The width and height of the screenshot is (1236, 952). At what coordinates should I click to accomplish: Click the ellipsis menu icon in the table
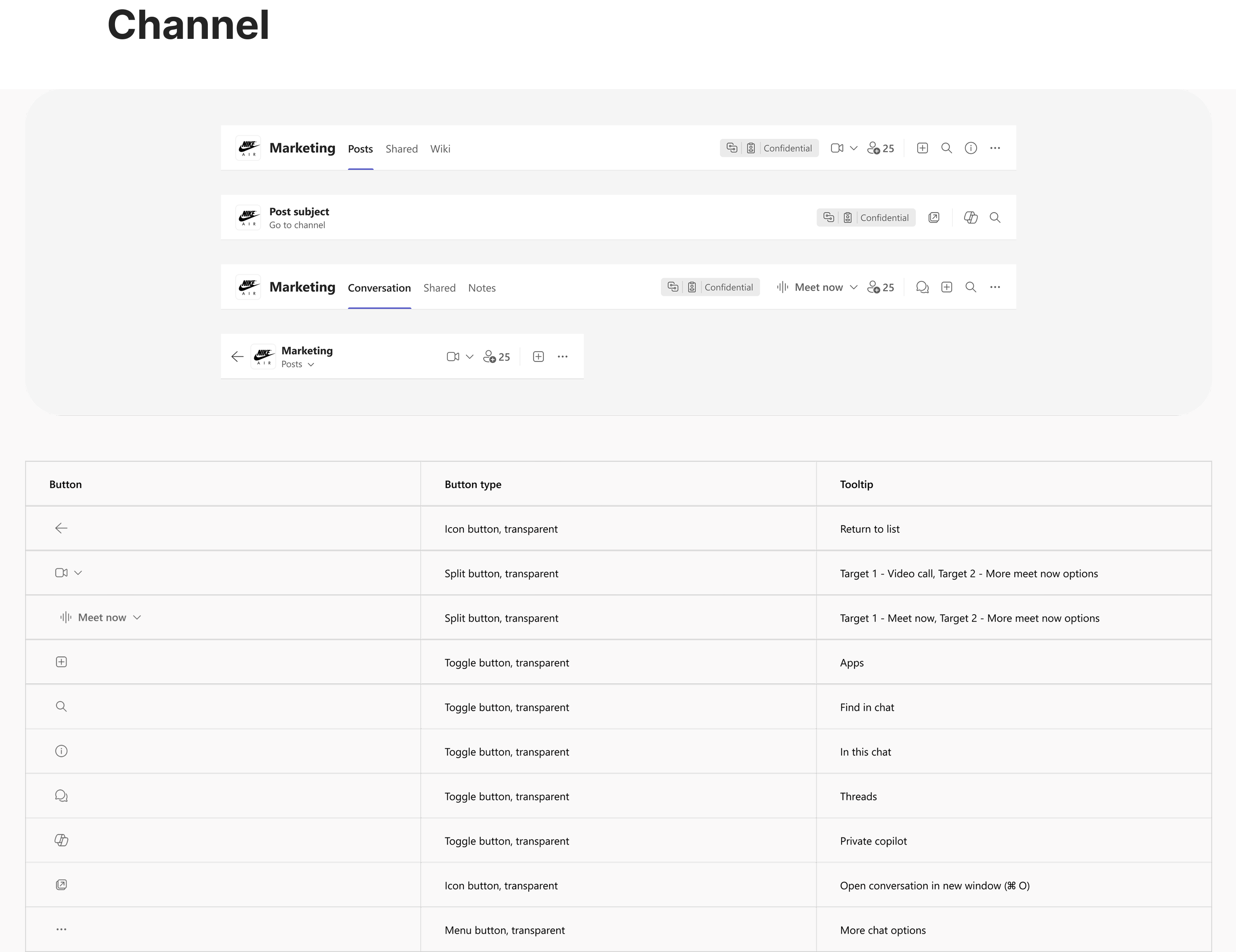click(x=61, y=929)
